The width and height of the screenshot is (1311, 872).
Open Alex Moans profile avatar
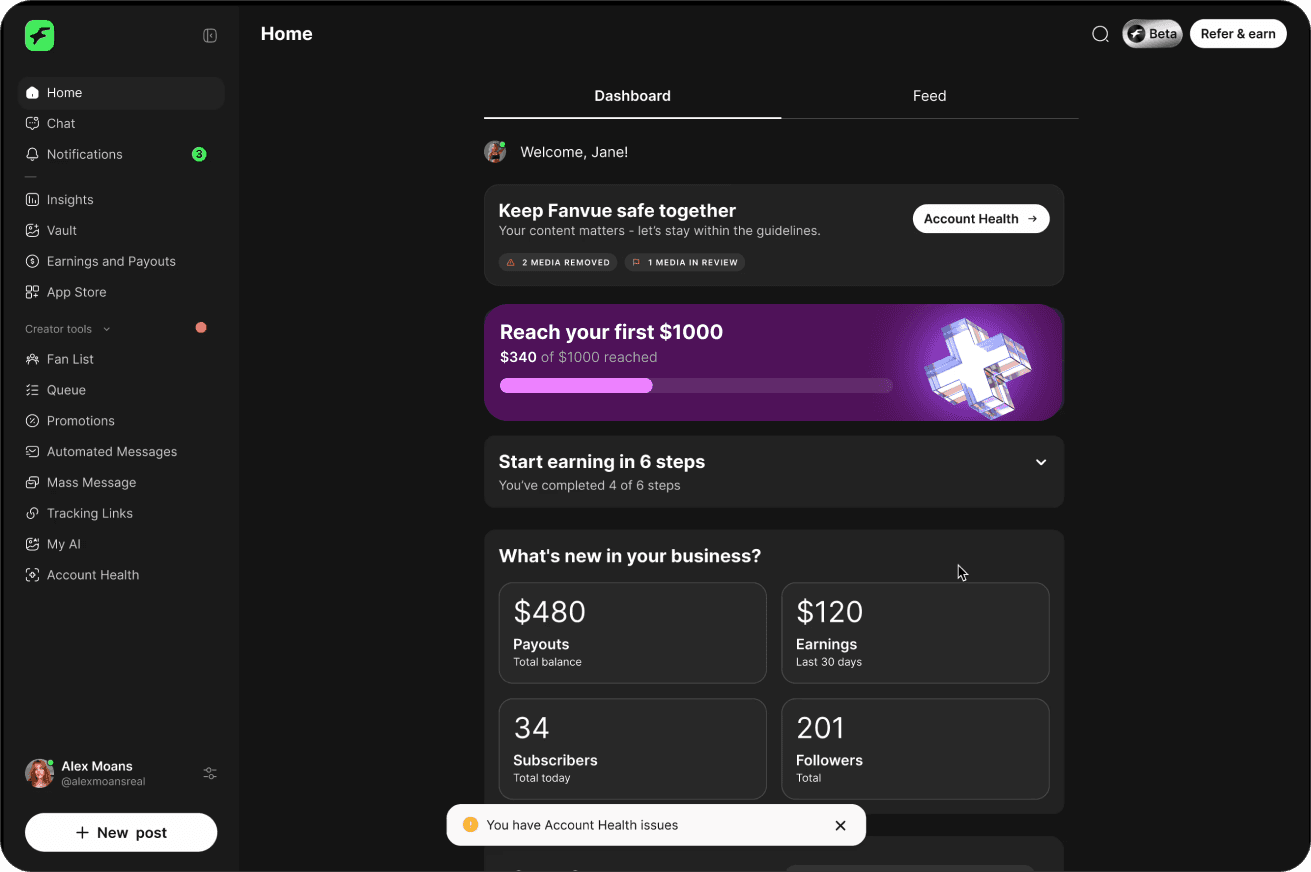click(39, 773)
